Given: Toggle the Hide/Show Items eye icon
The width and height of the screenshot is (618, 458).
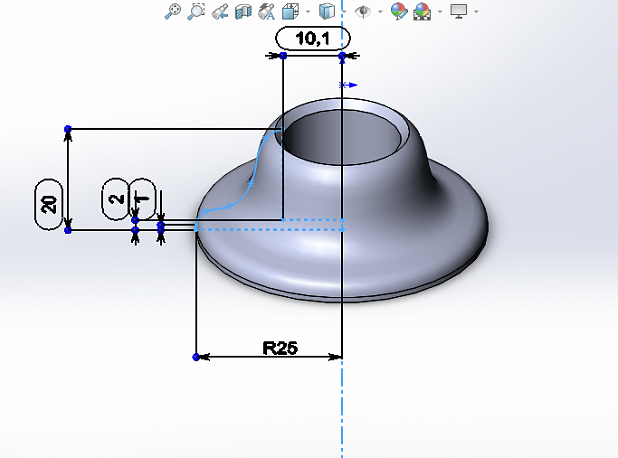Looking at the screenshot, I should [x=363, y=11].
